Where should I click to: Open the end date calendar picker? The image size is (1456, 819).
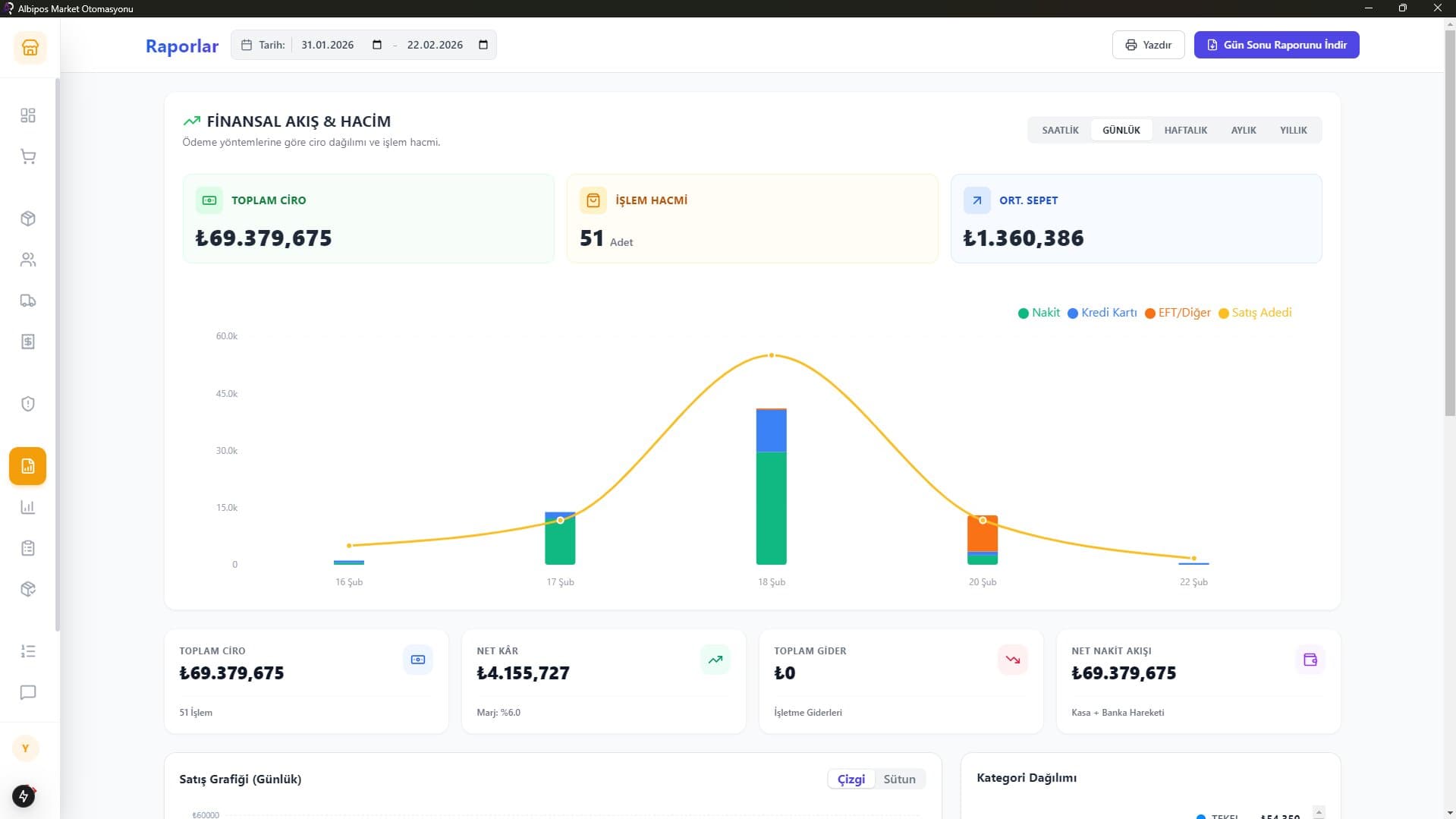[483, 45]
